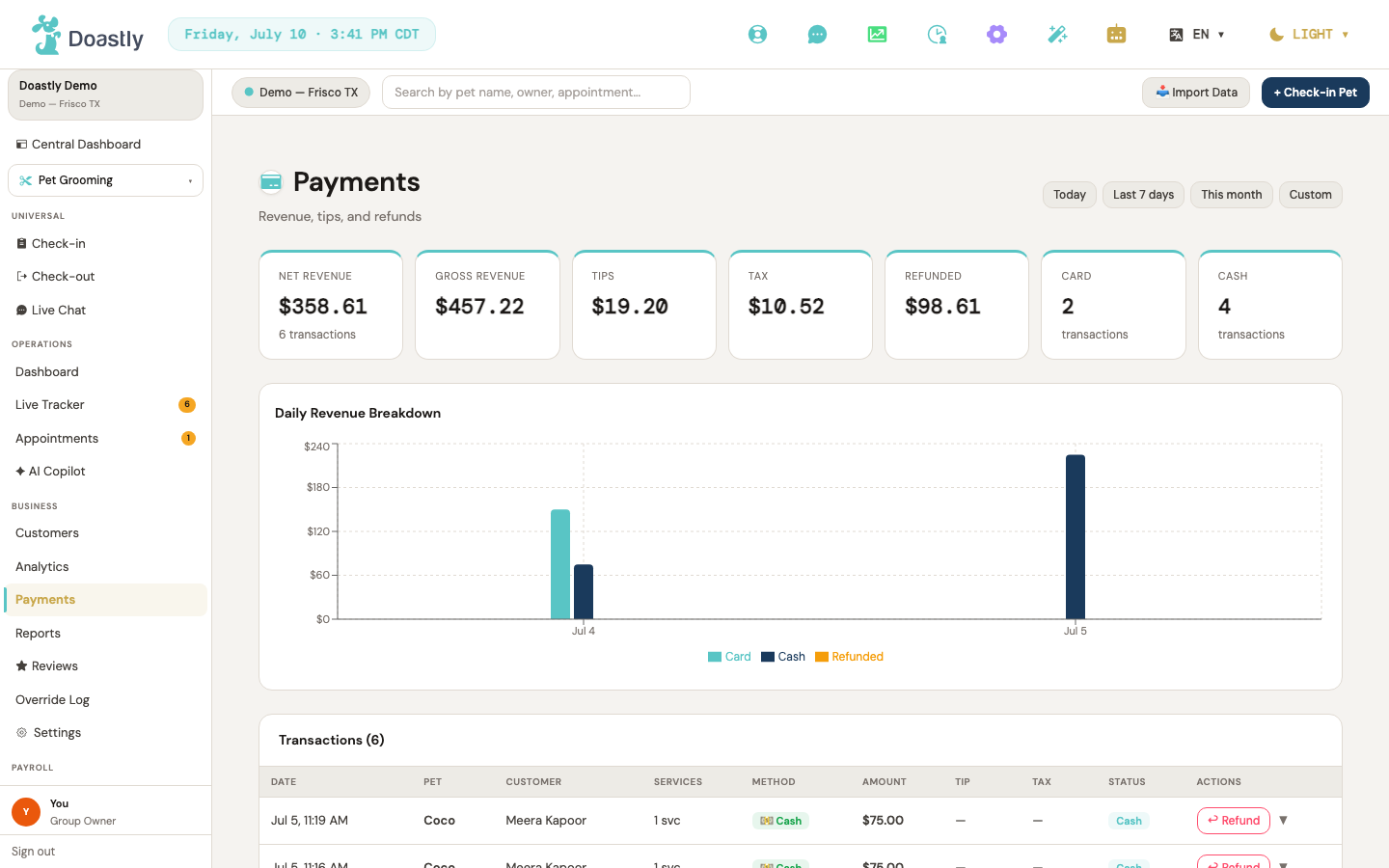Image resolution: width=1389 pixels, height=868 pixels.
Task: Select the Custom date range filter
Action: coord(1311,195)
